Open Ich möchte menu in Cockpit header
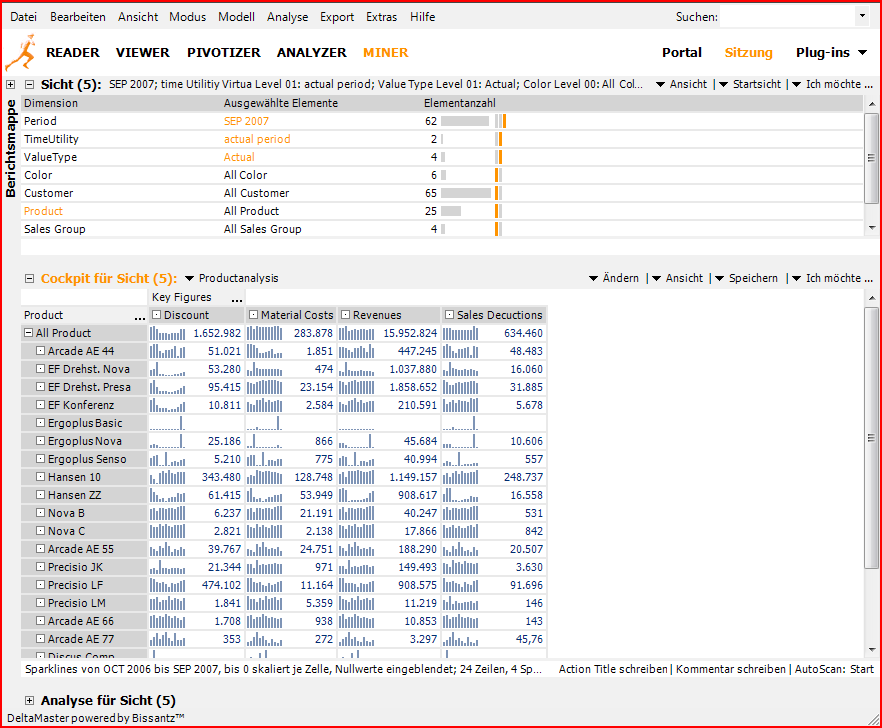Viewport: 882px width, 728px height. coord(832,278)
